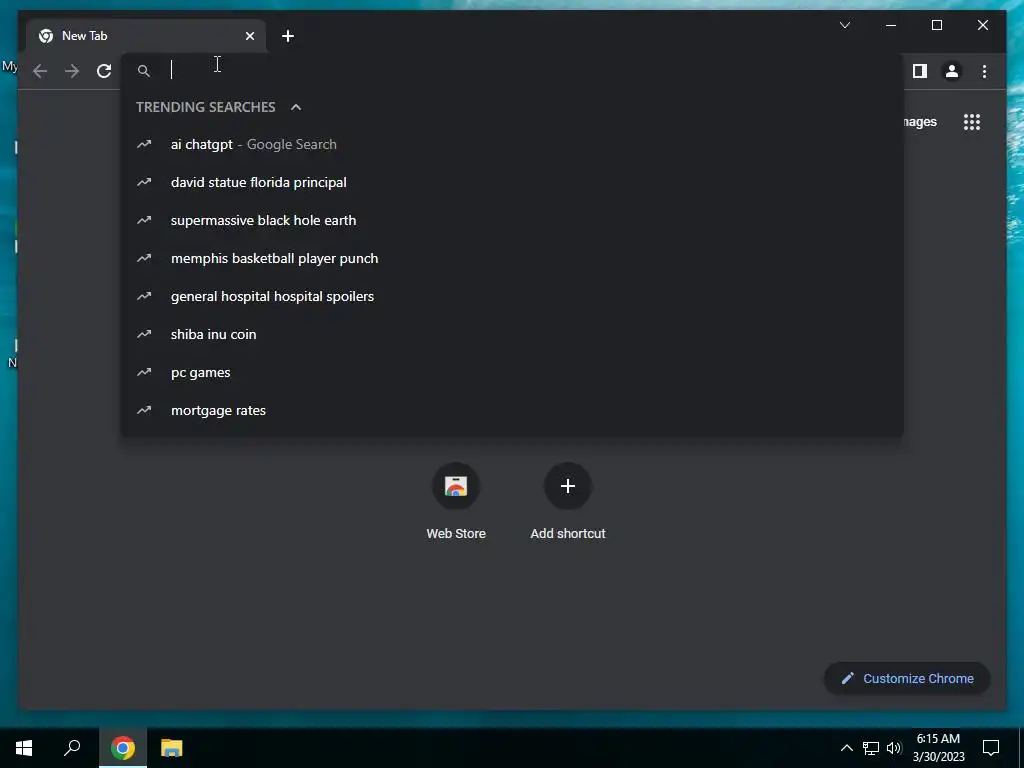Show hidden system tray icons
Image resolution: width=1024 pixels, height=768 pixels.
pos(846,748)
